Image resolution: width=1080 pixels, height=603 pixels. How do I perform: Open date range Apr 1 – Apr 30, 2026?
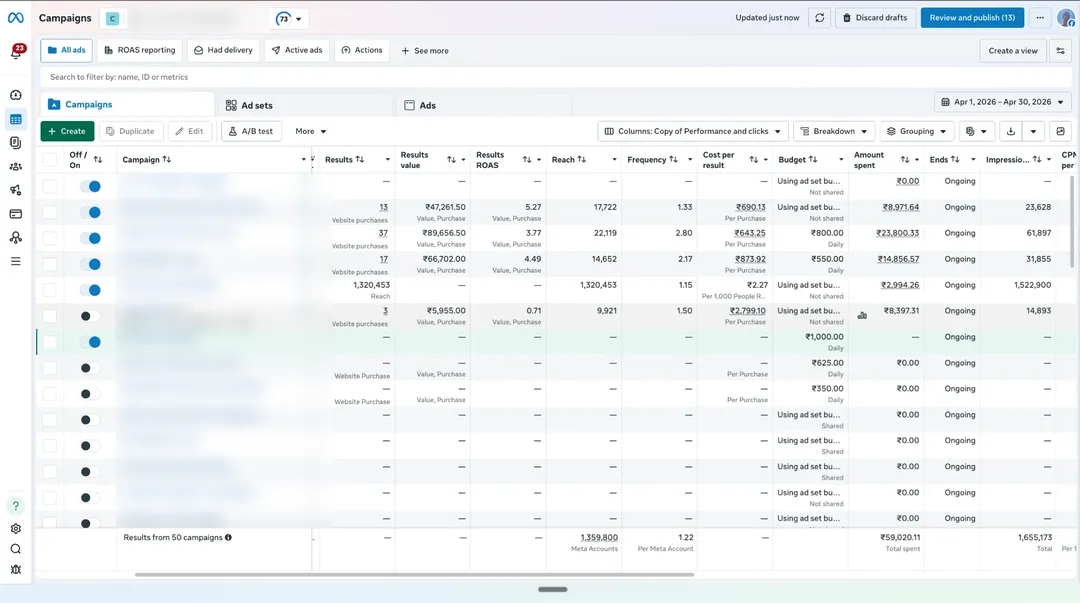click(1002, 102)
